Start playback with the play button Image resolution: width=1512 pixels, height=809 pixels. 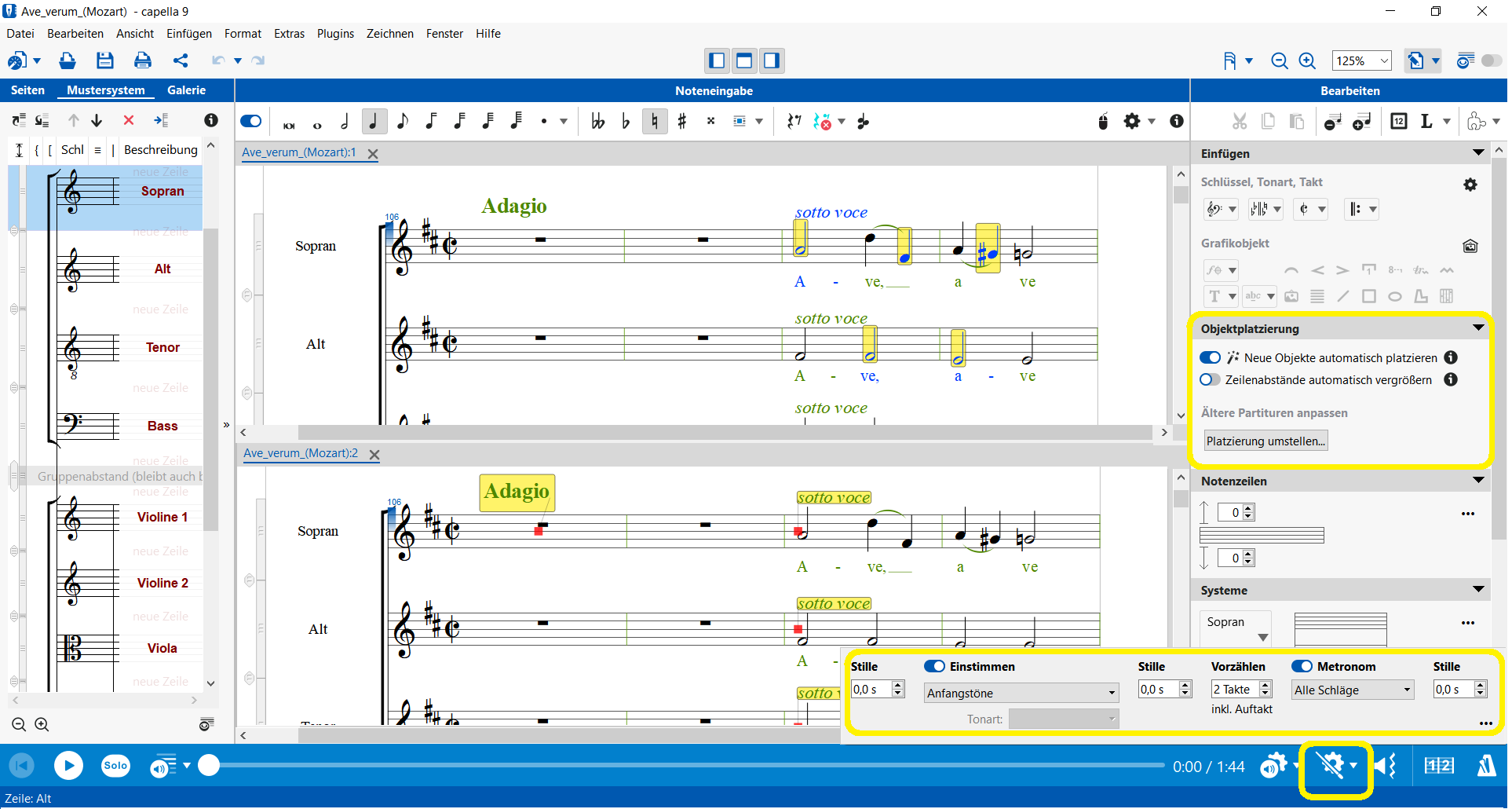click(68, 765)
